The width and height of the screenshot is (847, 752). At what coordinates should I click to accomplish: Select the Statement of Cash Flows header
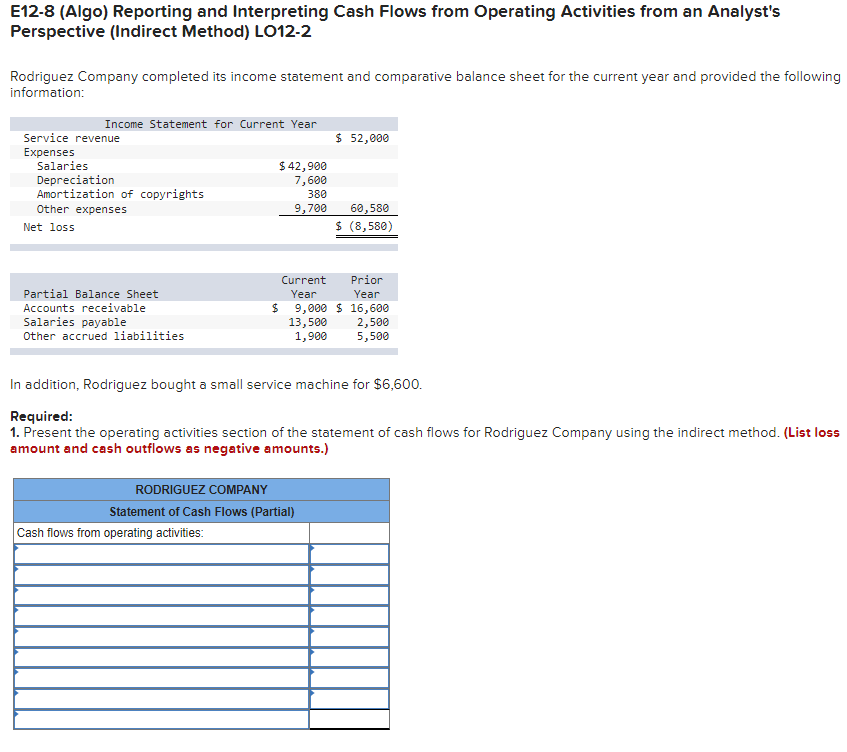(200, 511)
